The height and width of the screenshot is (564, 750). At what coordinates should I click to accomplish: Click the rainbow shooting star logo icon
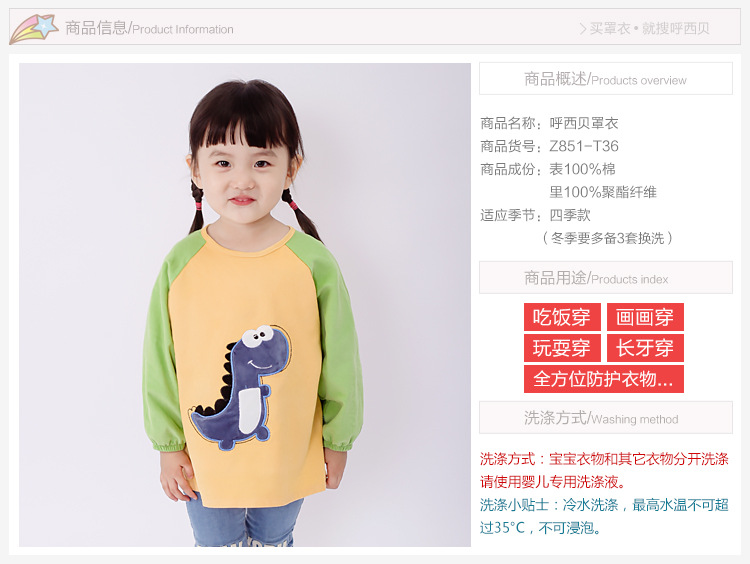(x=33, y=29)
